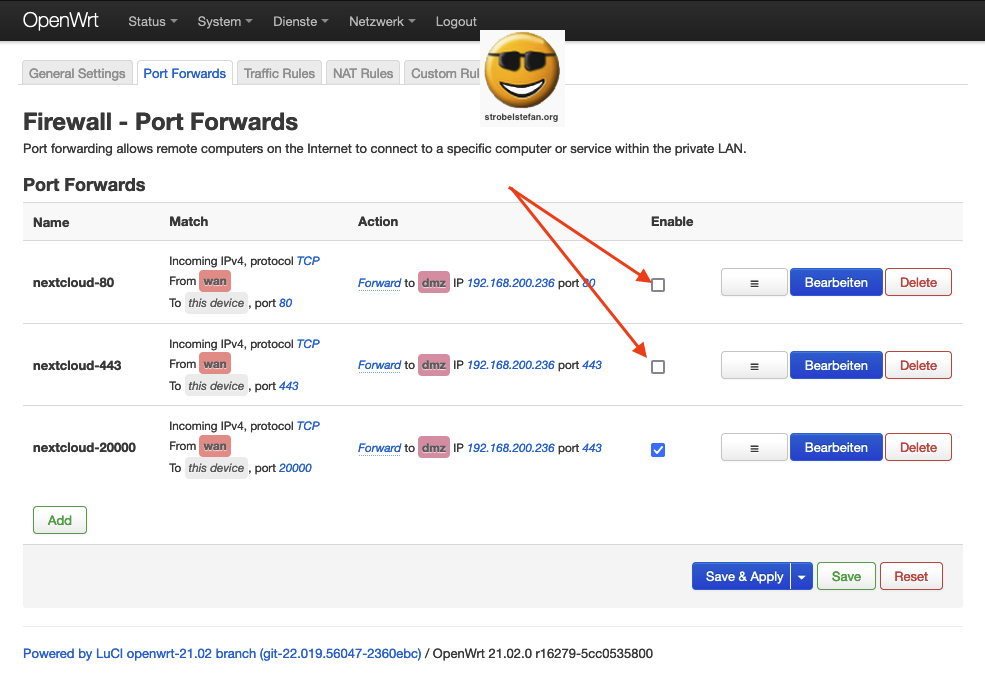
Task: Open the row options menu for nextcloud-80
Action: tap(753, 282)
